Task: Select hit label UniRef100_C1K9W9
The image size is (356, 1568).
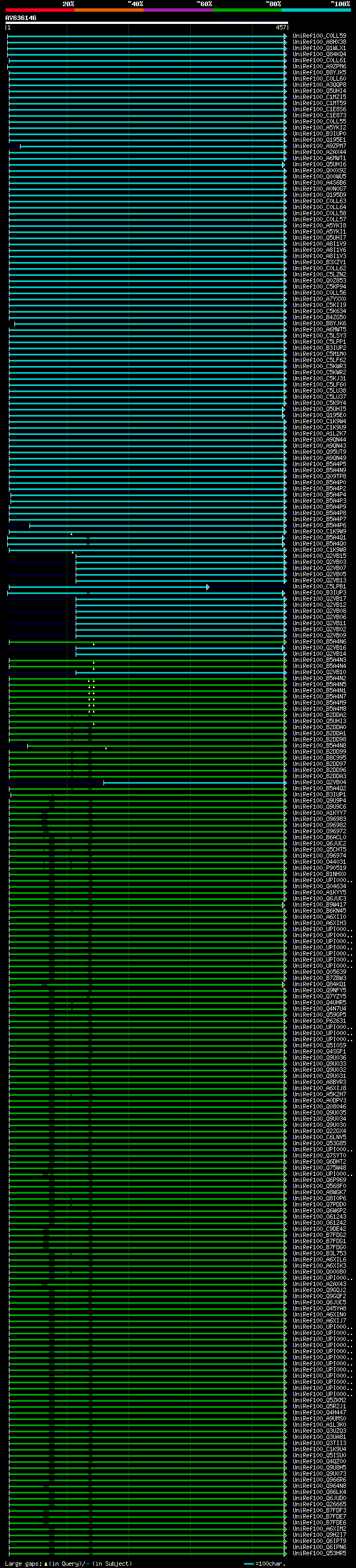Action: (319, 531)
